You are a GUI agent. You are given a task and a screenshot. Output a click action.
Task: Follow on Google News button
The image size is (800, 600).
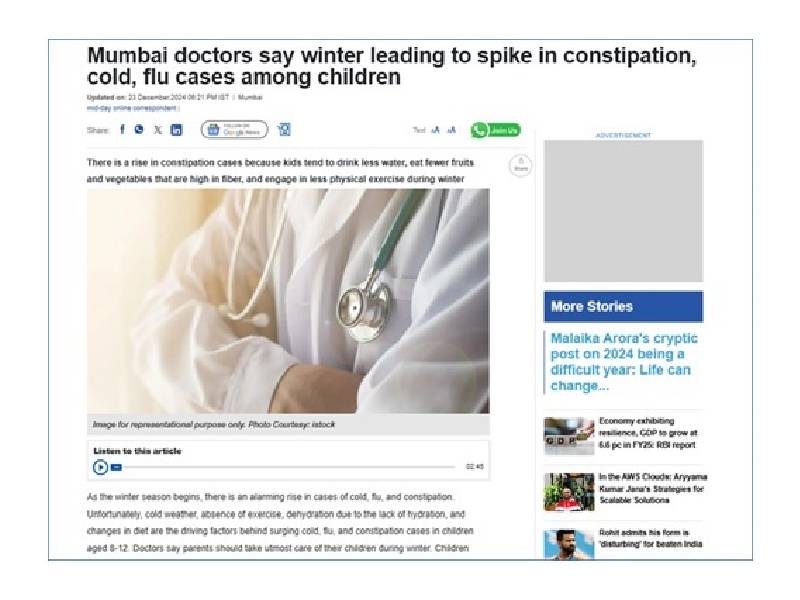coord(234,130)
